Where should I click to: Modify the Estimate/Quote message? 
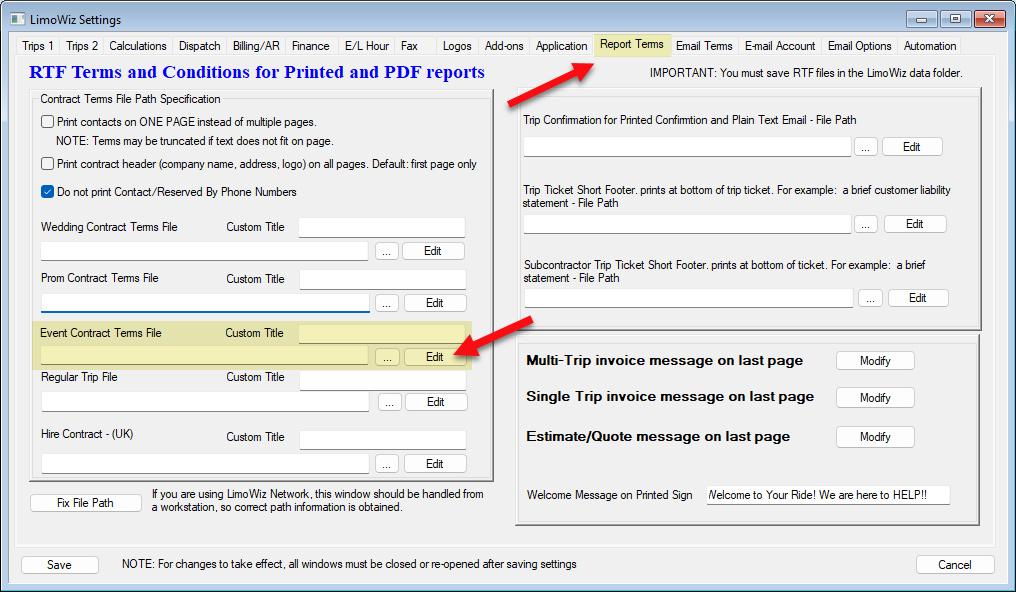[875, 437]
